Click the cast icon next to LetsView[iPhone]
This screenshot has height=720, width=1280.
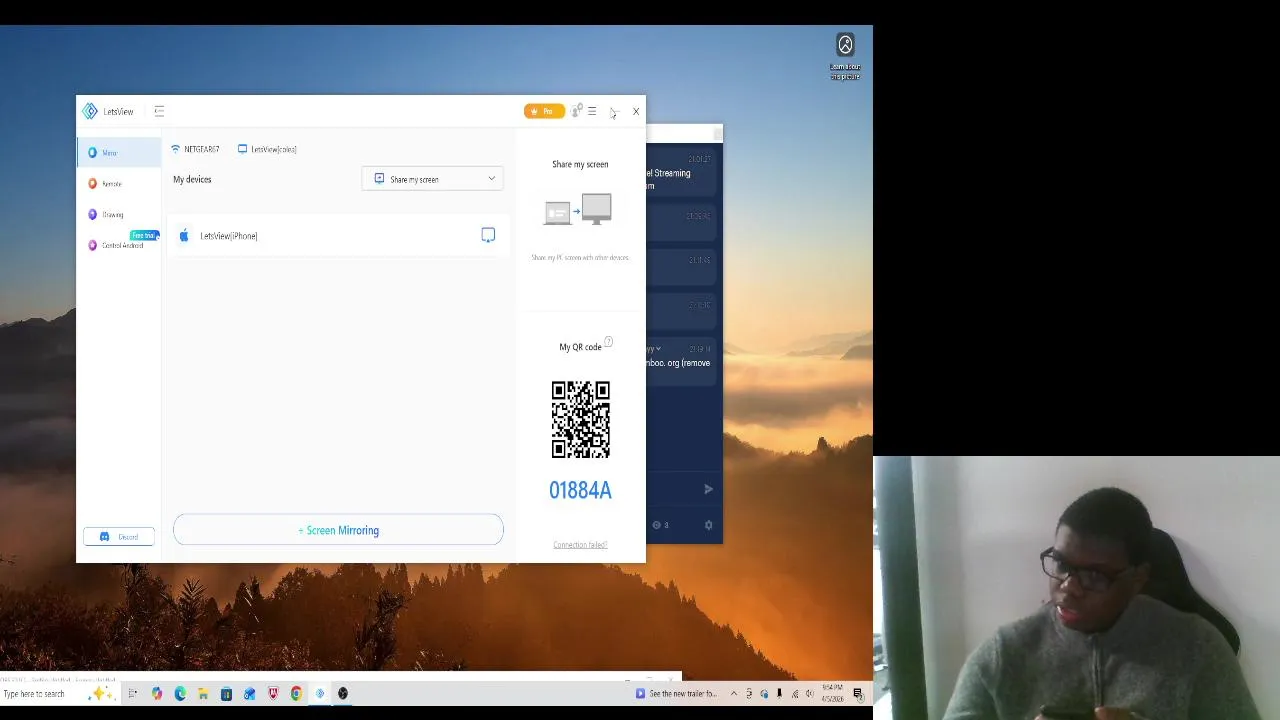(488, 235)
